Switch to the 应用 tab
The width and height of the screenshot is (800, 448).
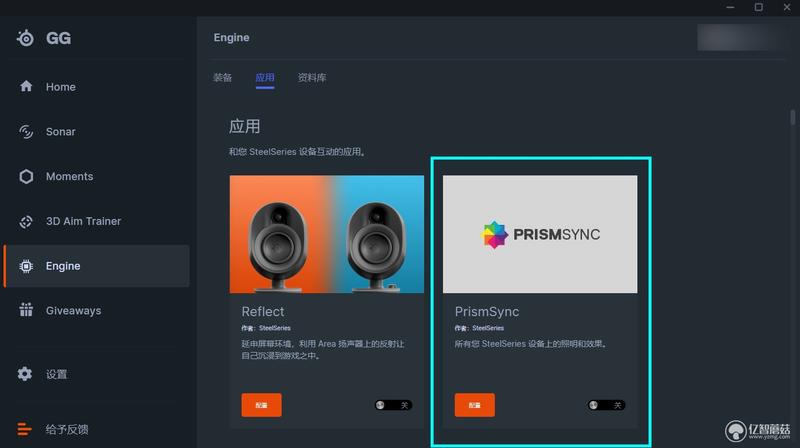pos(265,78)
